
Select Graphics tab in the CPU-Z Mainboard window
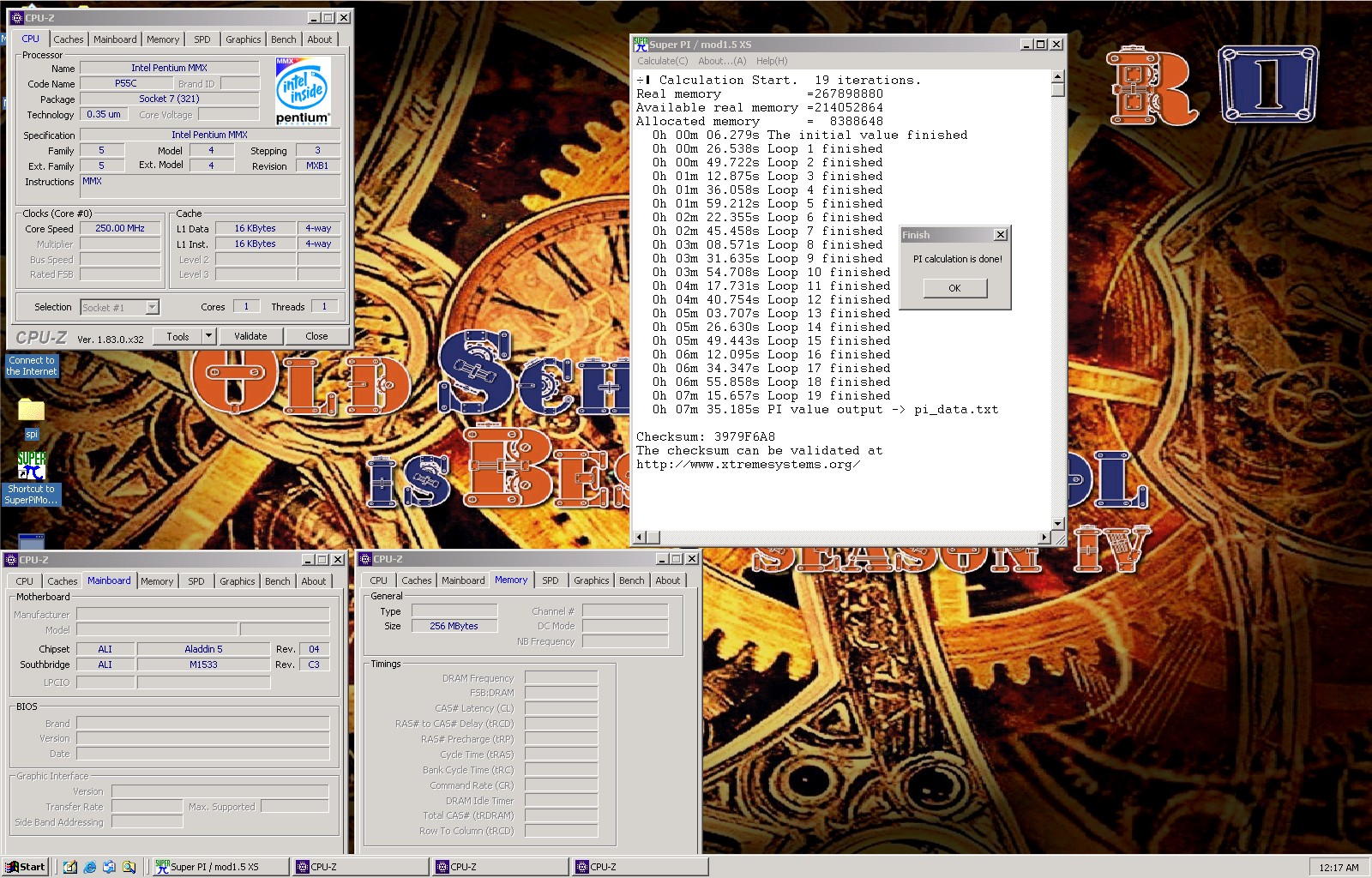click(238, 581)
